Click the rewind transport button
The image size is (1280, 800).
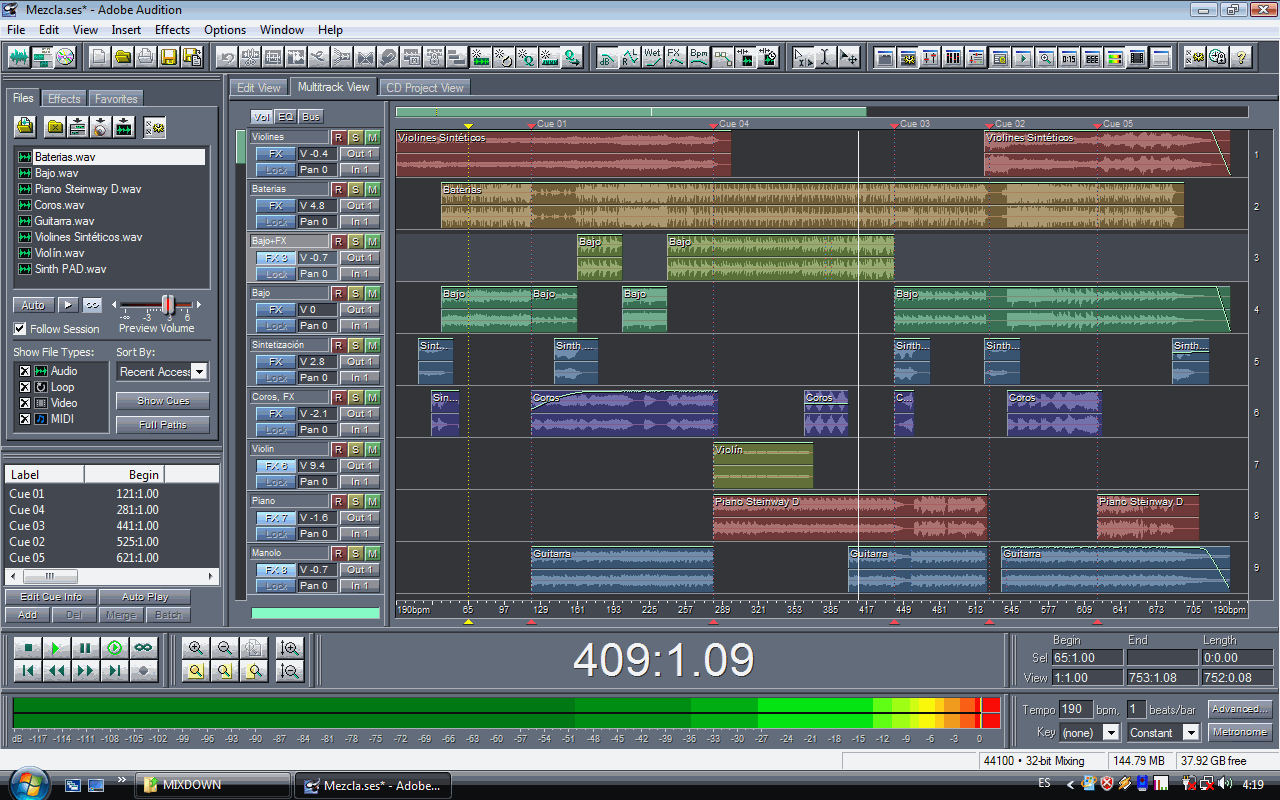click(57, 671)
